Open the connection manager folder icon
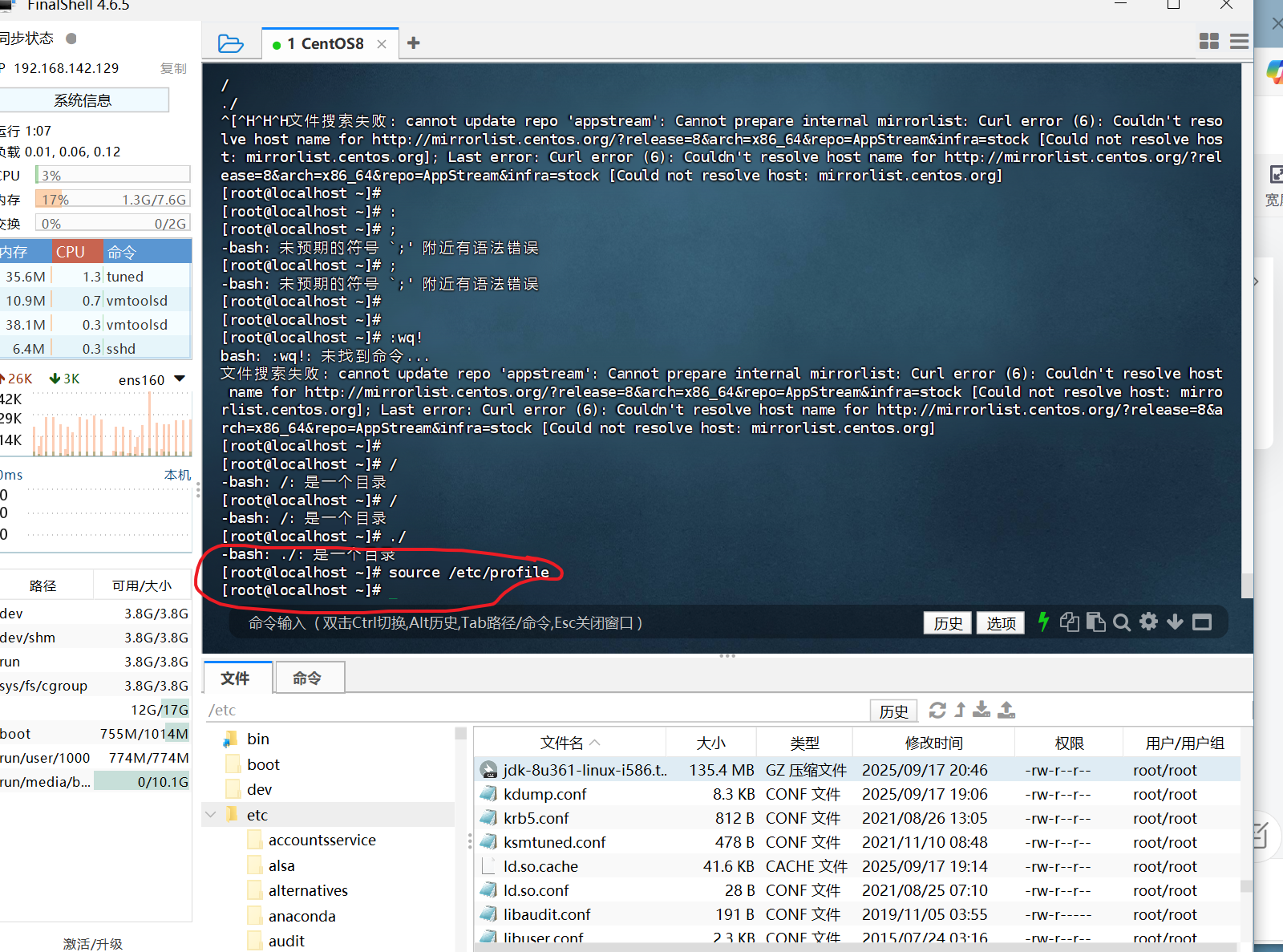The image size is (1283, 952). tap(231, 43)
